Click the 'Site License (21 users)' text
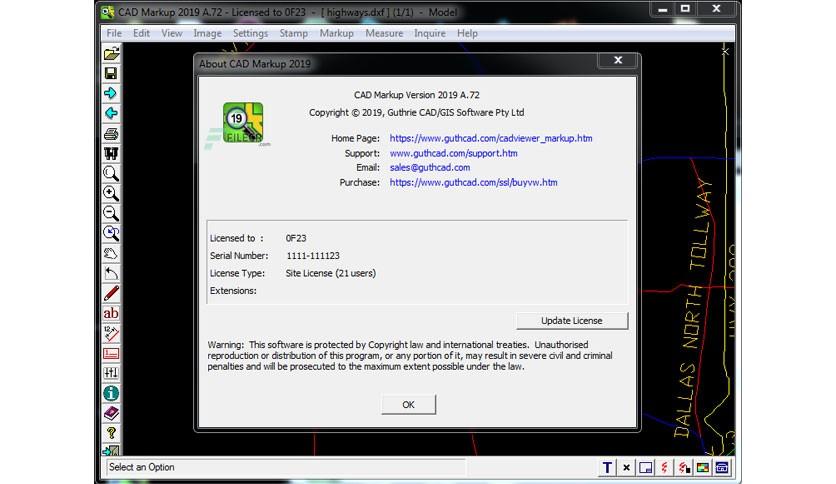The width and height of the screenshot is (836, 484). (x=331, y=273)
